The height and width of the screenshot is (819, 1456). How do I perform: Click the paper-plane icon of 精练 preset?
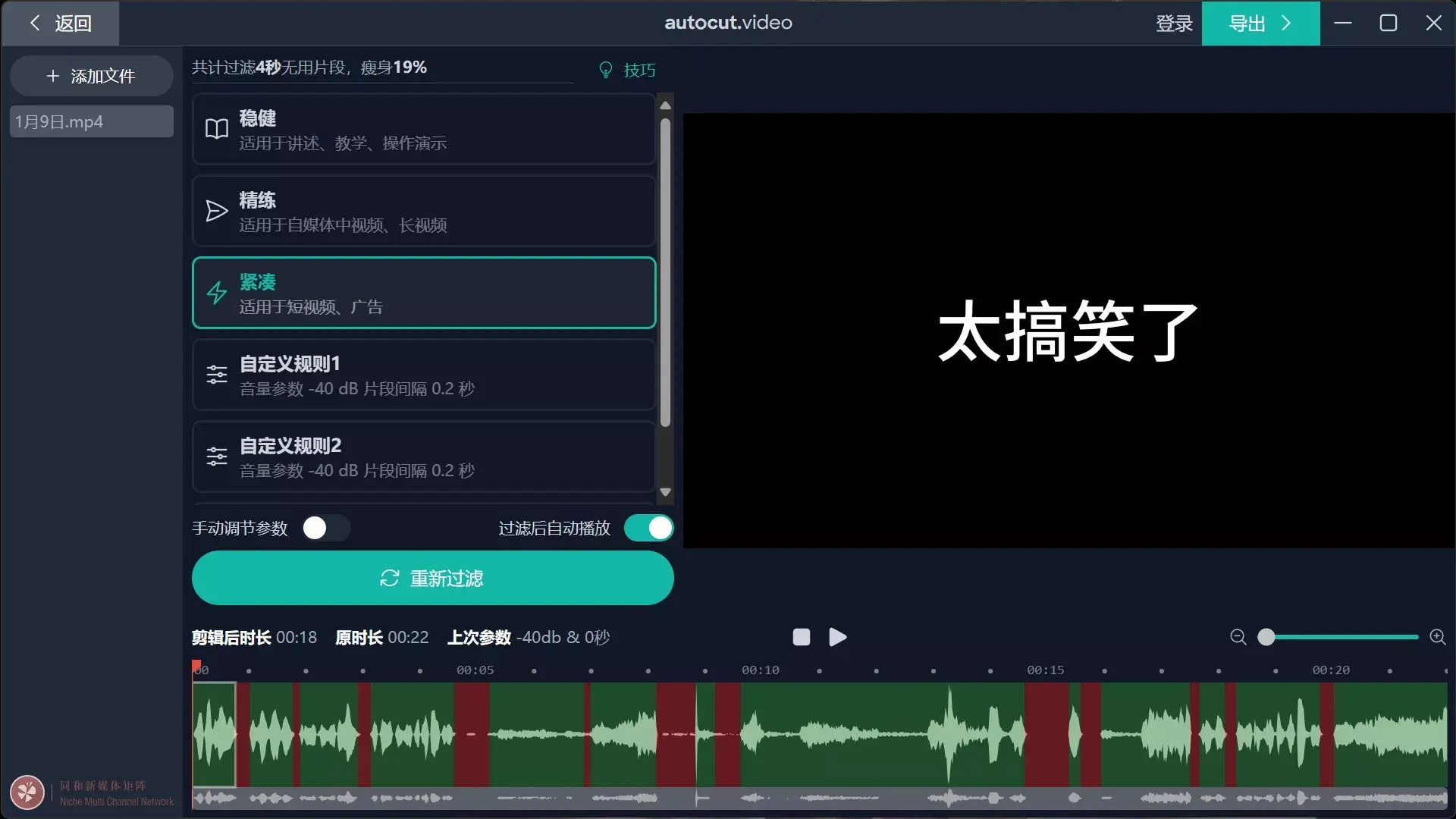click(x=217, y=211)
